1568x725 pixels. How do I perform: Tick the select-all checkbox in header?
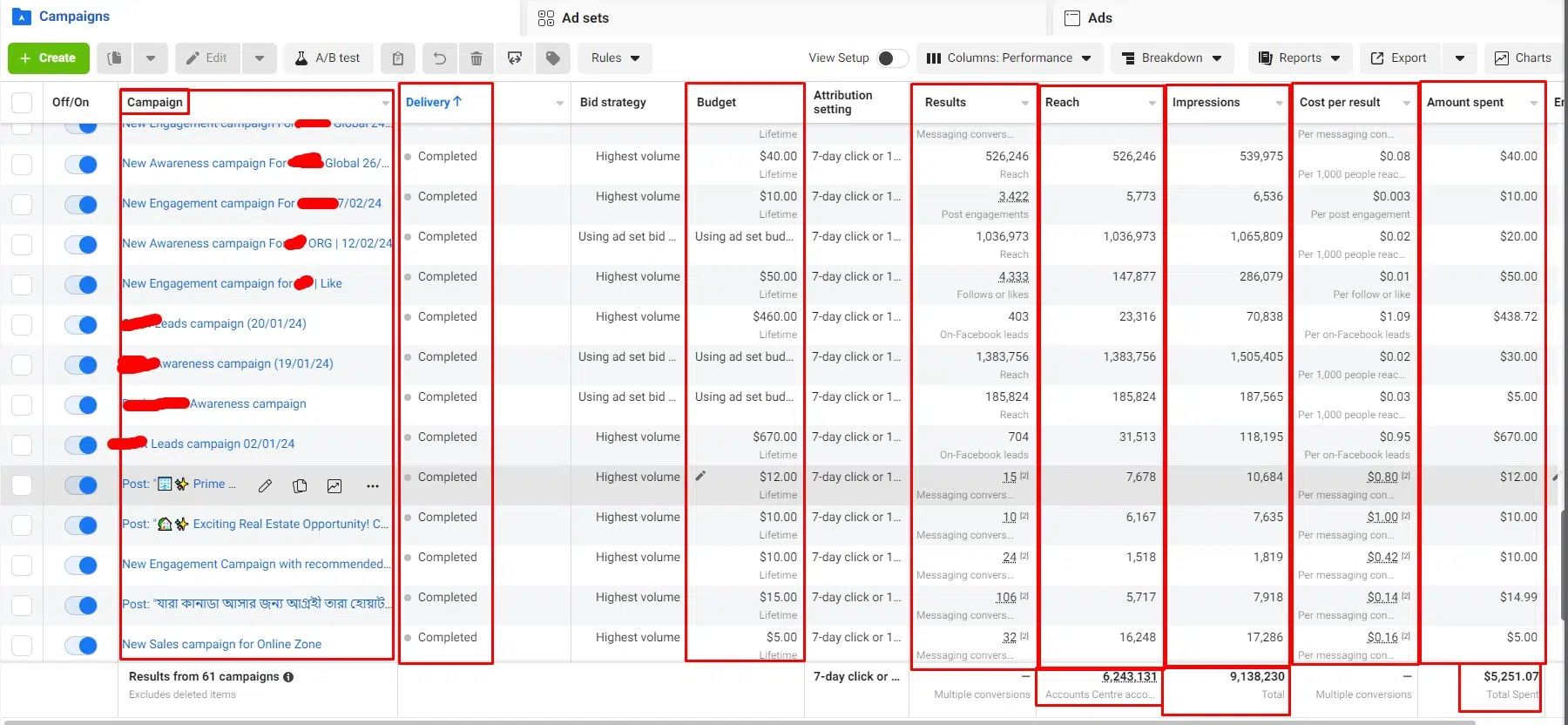(22, 103)
